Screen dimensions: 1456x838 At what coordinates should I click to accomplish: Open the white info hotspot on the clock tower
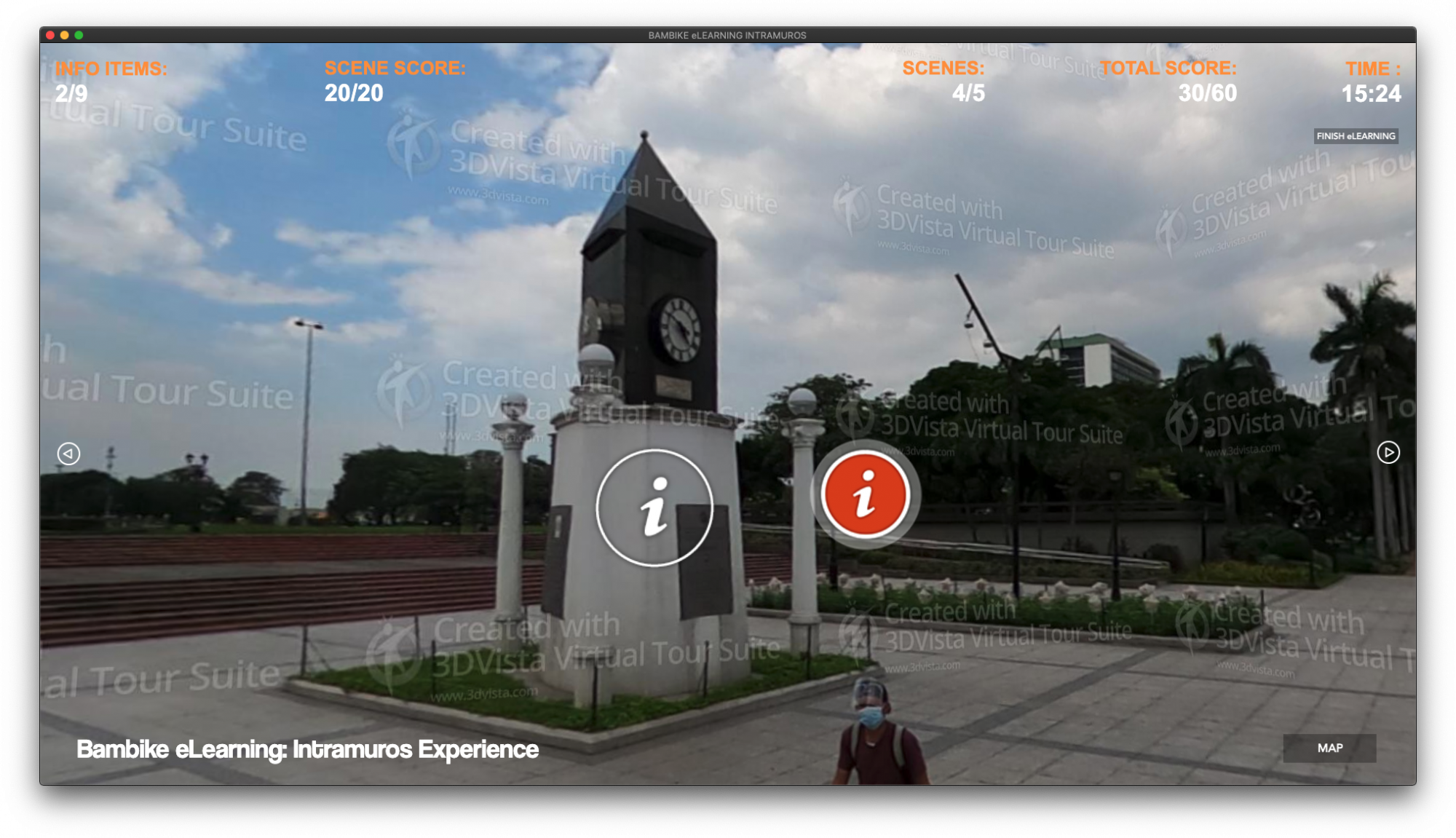[x=654, y=507]
